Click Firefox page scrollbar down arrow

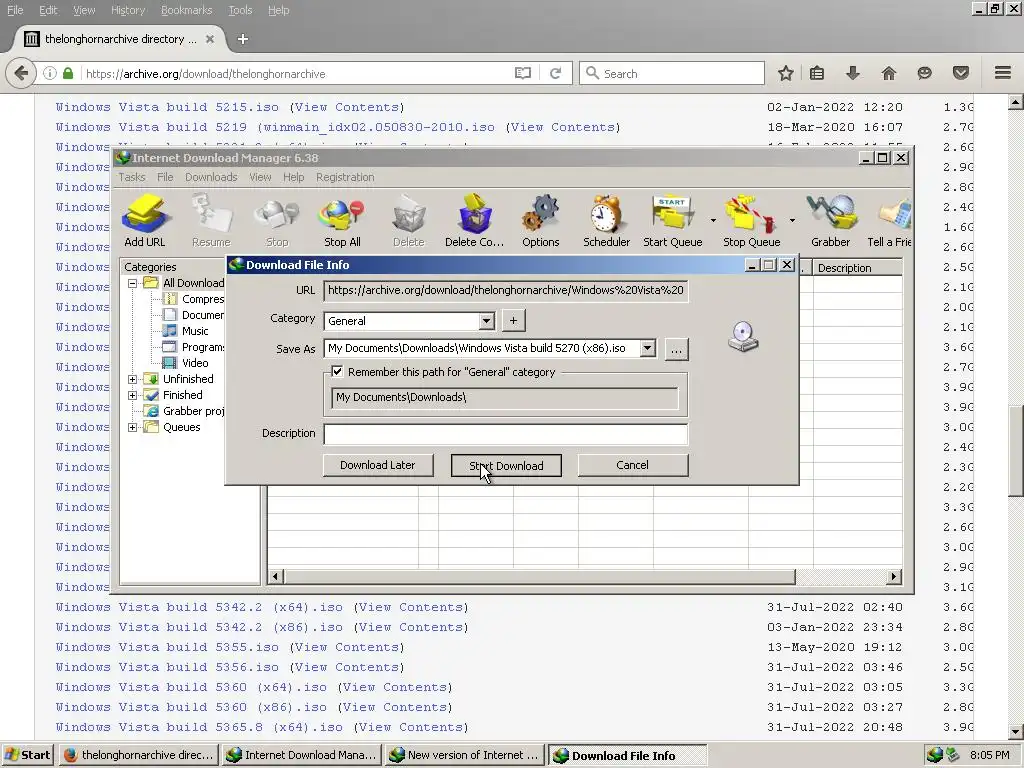(x=1015, y=731)
